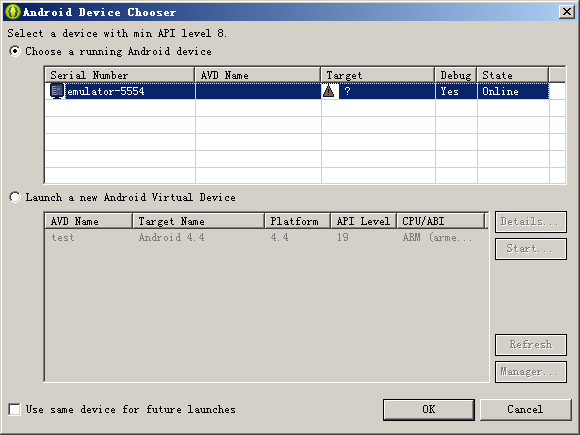
Task: Enable 'Use same device for future launches' checkbox
Action: [x=14, y=409]
